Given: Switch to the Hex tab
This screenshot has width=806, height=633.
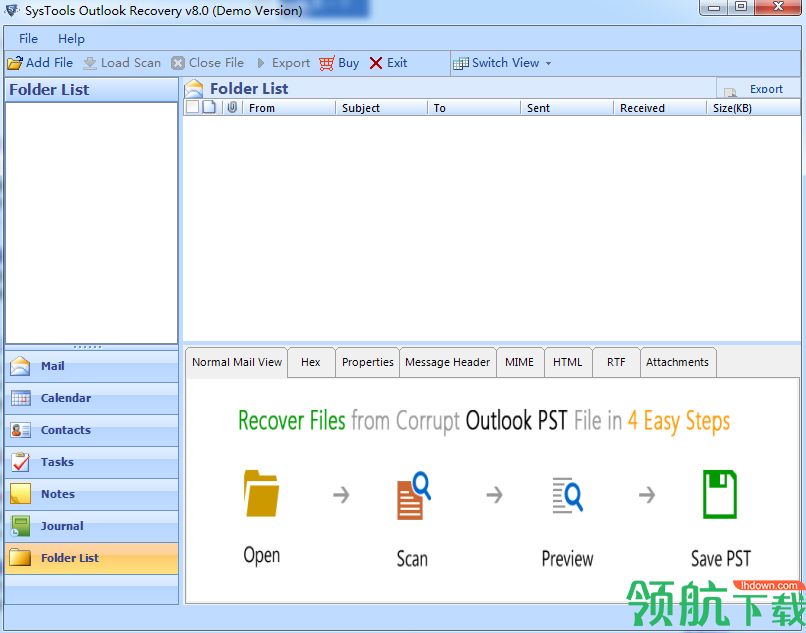Looking at the screenshot, I should click(311, 363).
